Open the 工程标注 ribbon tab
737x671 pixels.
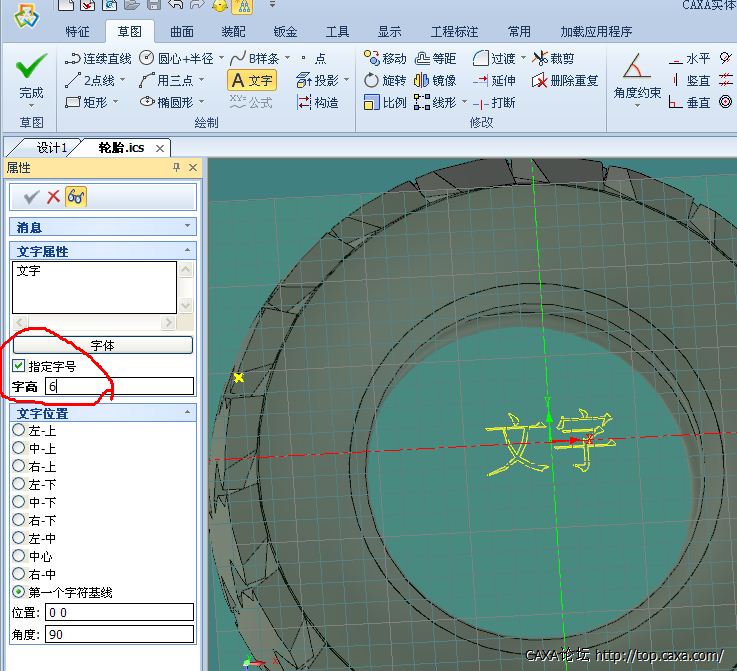(455, 31)
